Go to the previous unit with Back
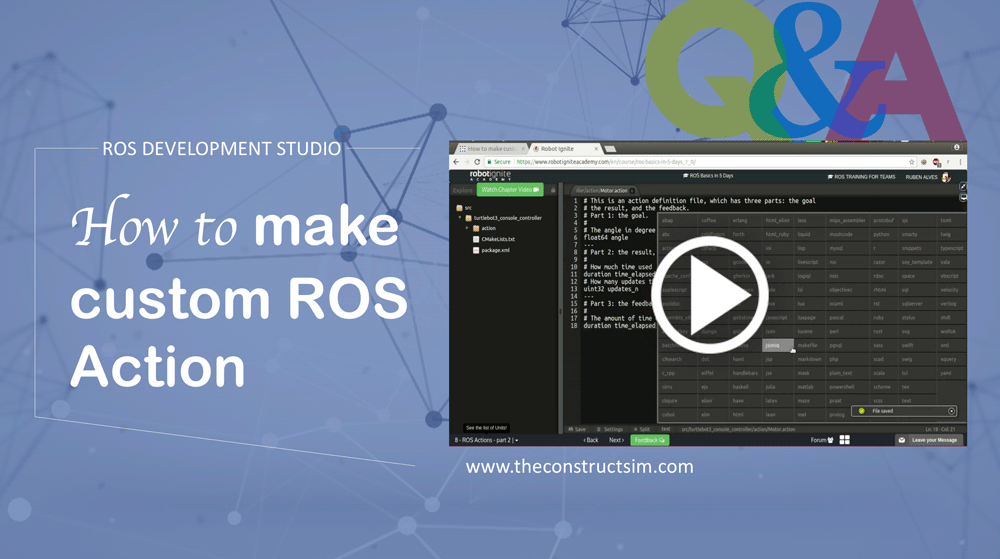The height and width of the screenshot is (559, 1000). click(x=591, y=440)
